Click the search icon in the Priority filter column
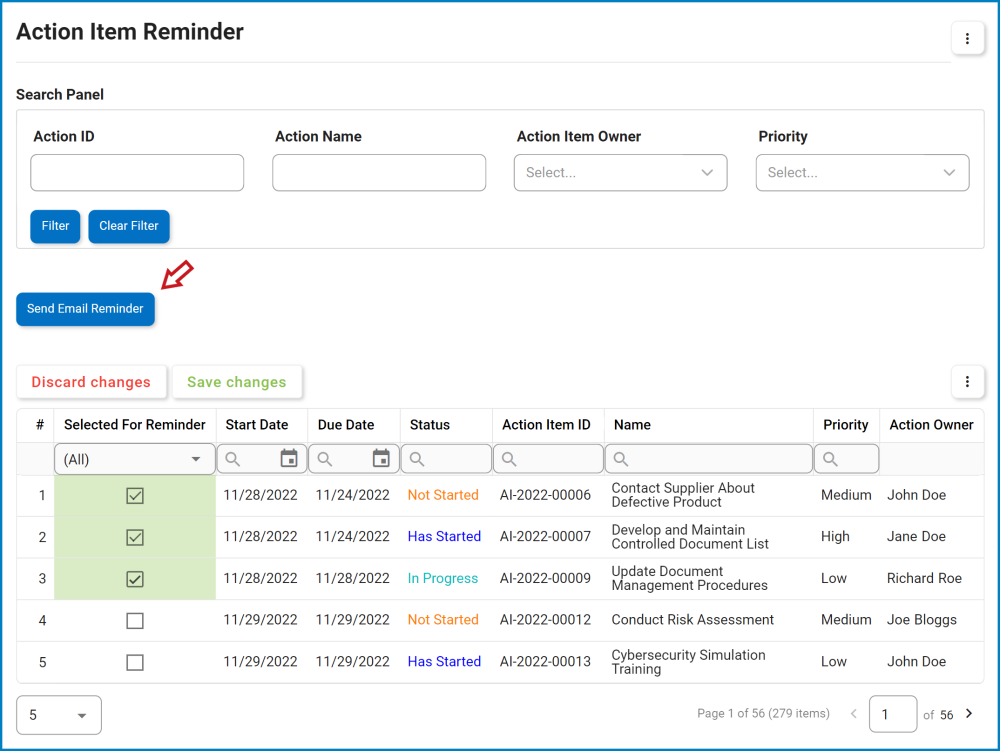 click(x=828, y=458)
